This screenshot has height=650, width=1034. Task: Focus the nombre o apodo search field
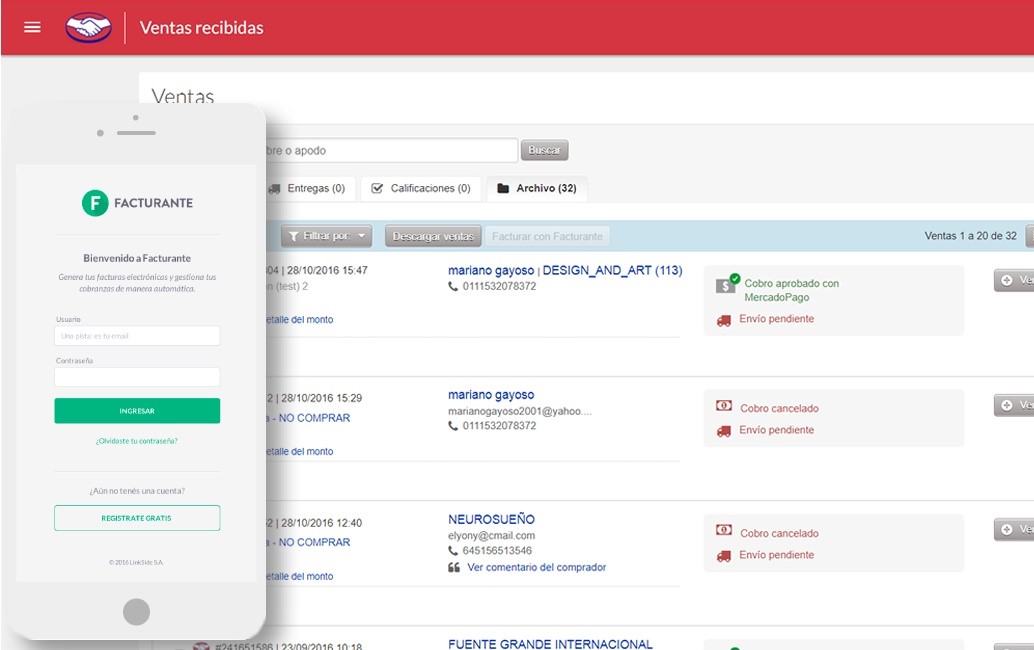(392, 150)
